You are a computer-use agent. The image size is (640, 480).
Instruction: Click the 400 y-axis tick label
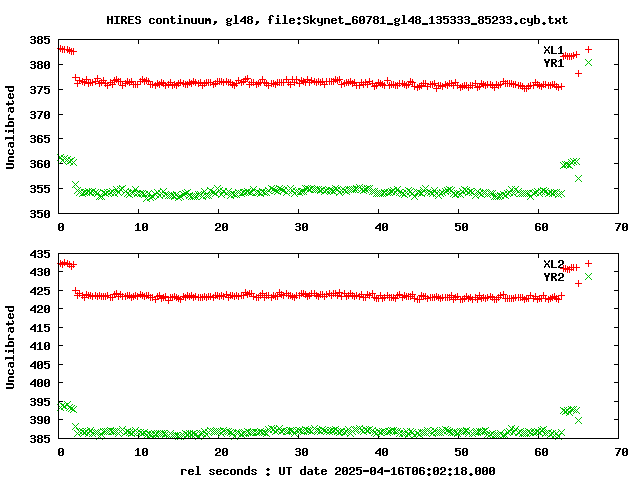(x=40, y=383)
